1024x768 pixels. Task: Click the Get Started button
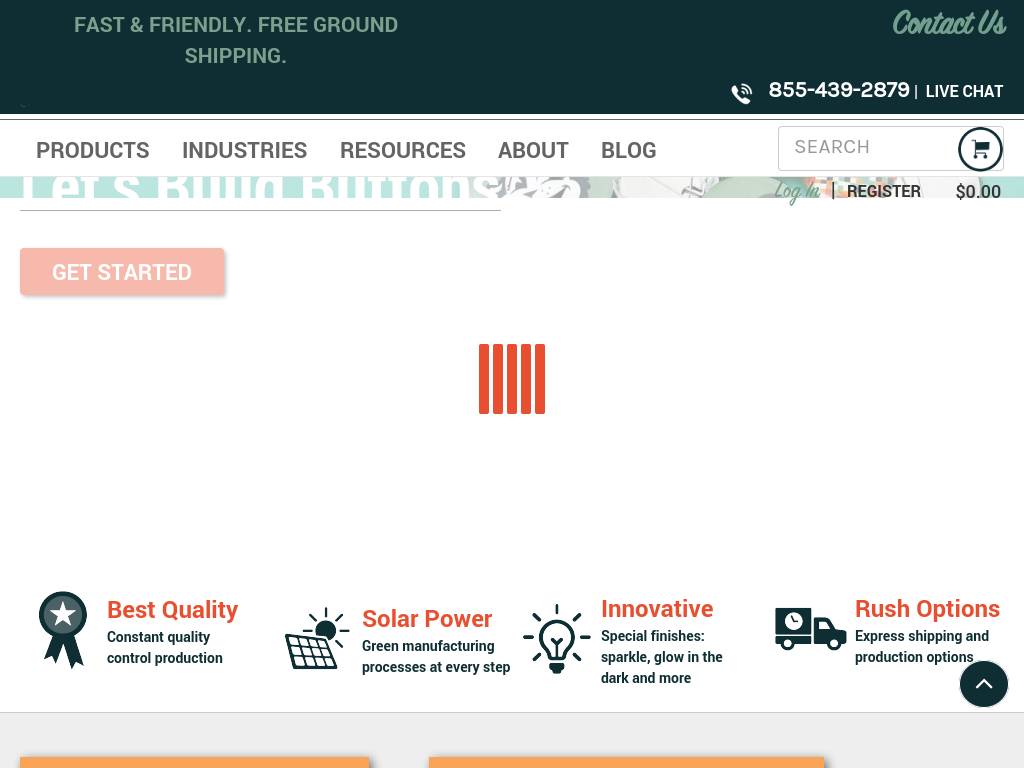122,272
